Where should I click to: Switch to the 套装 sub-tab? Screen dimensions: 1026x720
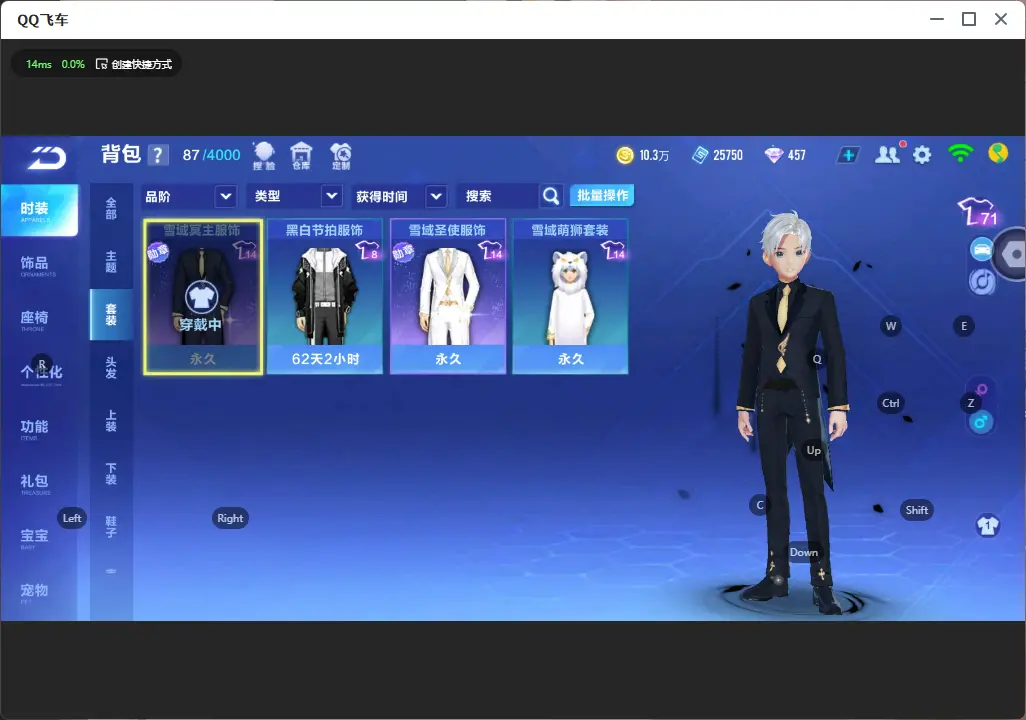pos(111,315)
